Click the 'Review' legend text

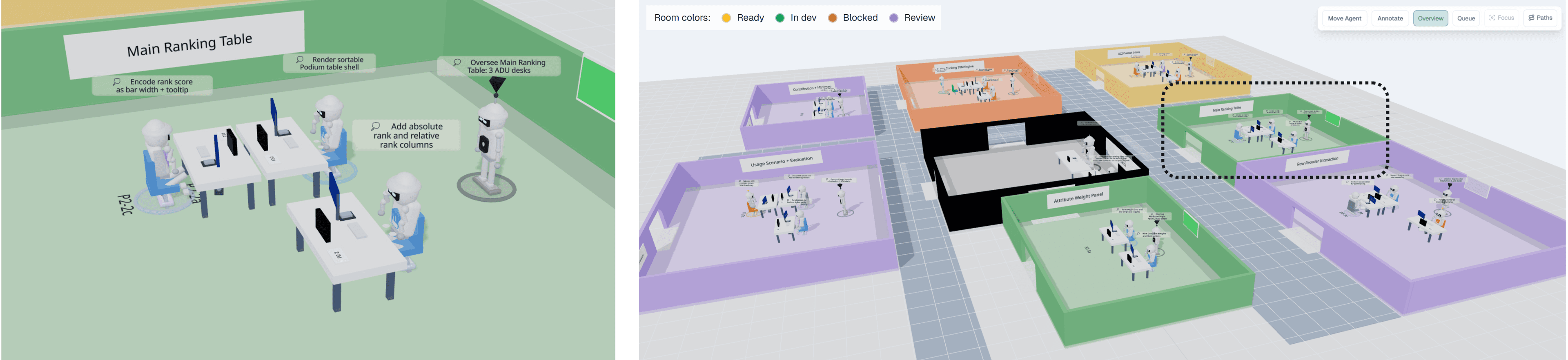point(919,18)
